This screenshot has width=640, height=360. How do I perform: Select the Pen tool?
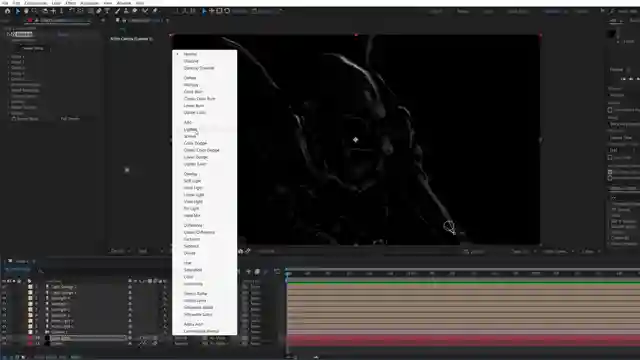pyautogui.click(x=99, y=11)
